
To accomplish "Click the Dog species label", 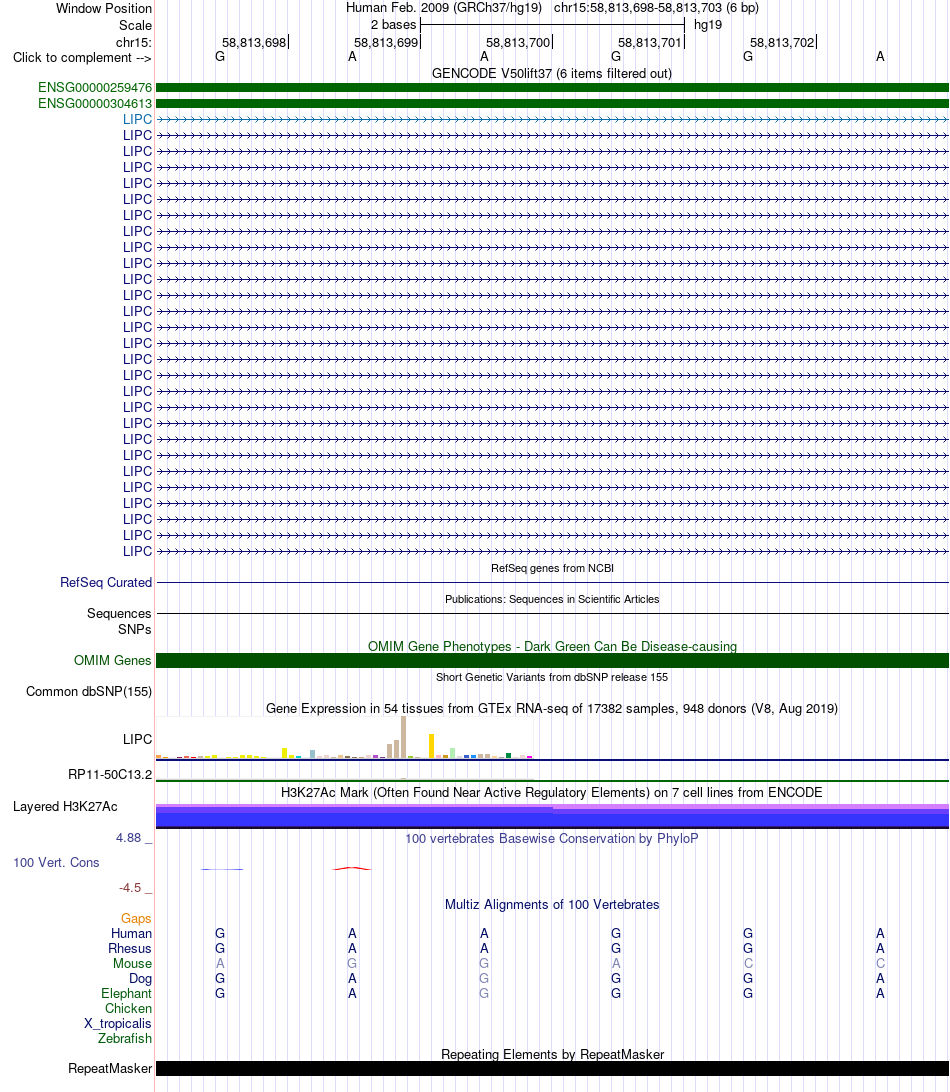I will [140, 979].
